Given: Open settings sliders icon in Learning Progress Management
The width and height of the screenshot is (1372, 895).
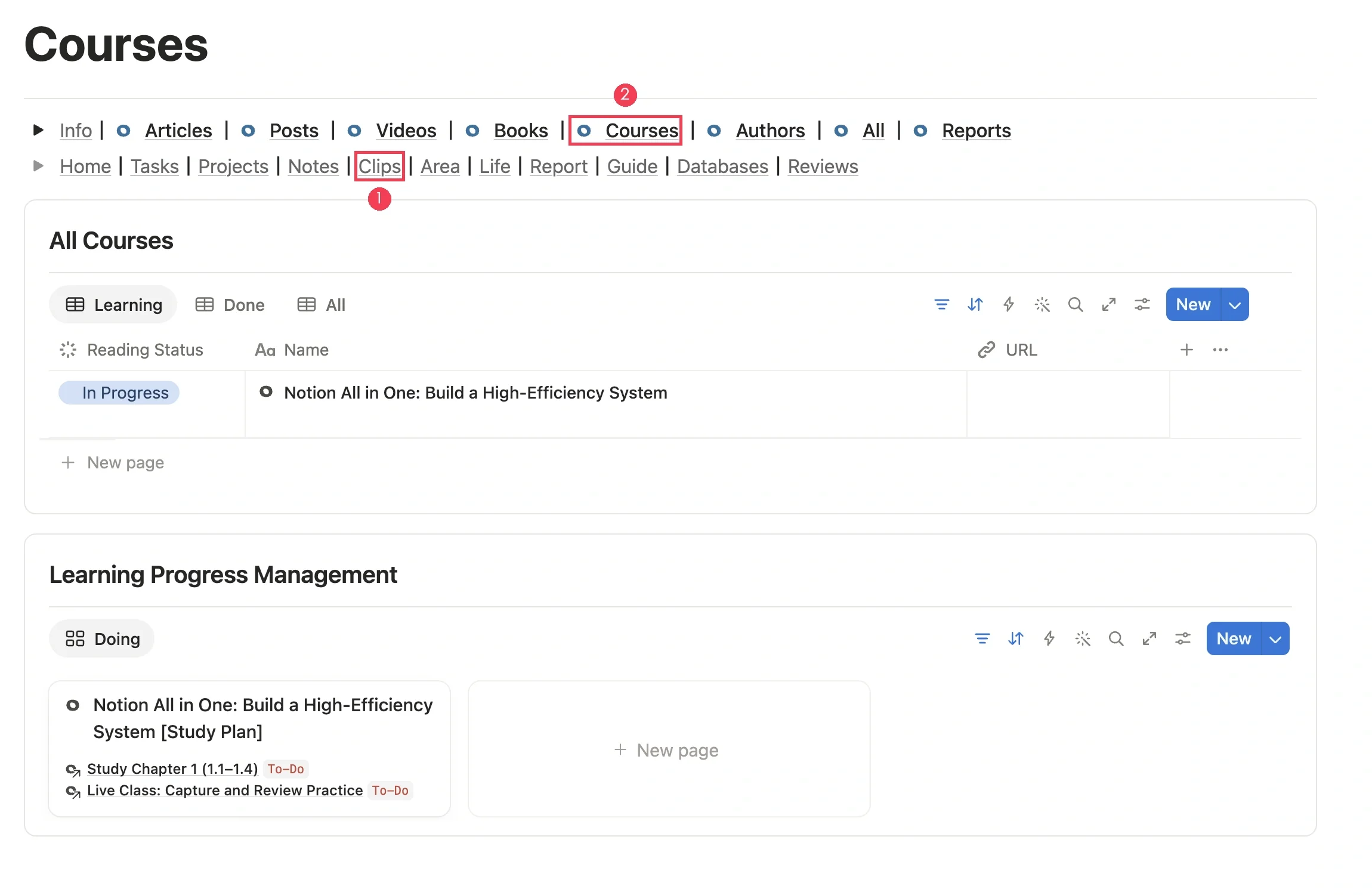Looking at the screenshot, I should tap(1183, 639).
